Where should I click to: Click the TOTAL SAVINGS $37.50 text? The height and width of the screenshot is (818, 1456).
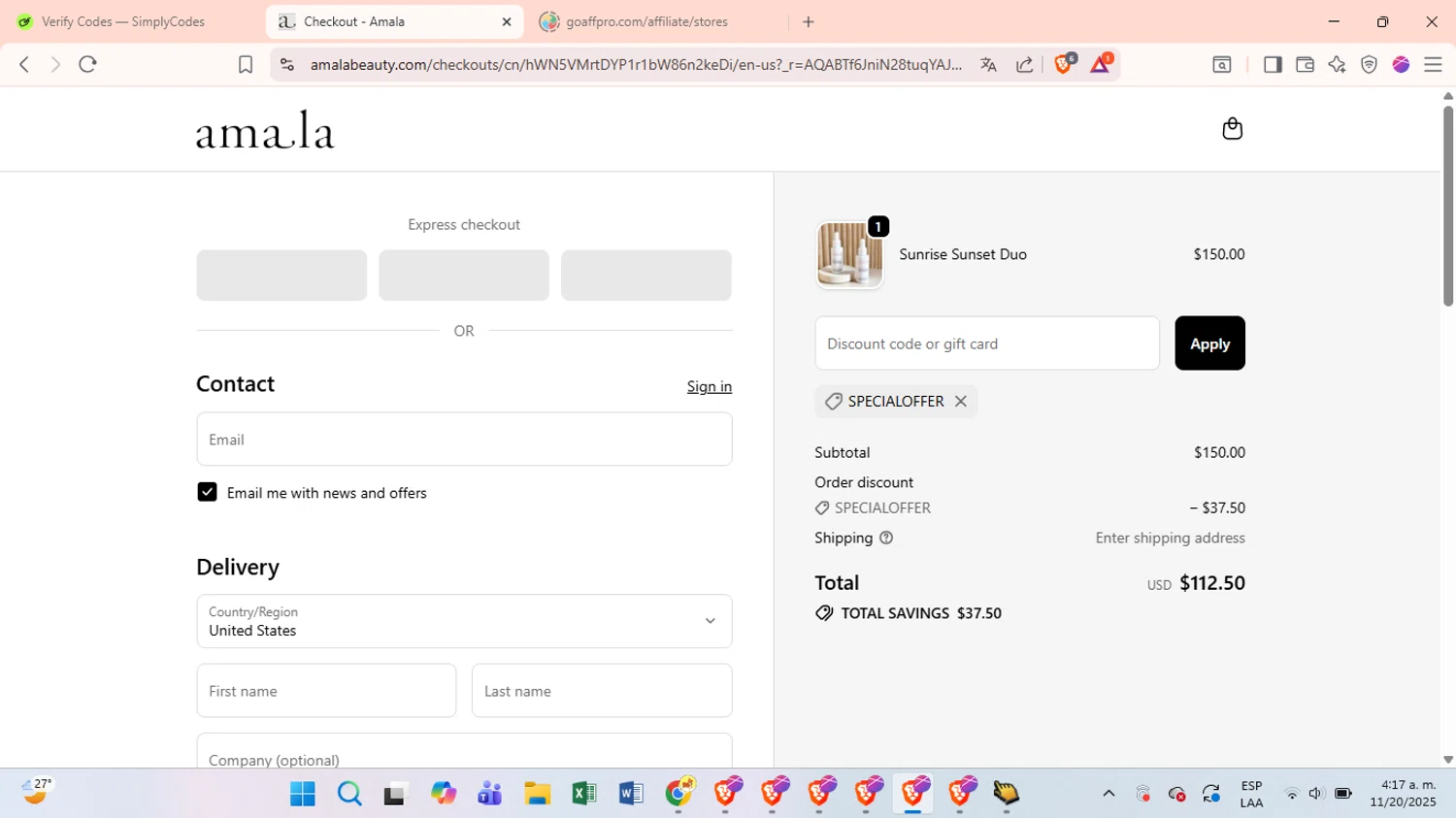click(921, 613)
